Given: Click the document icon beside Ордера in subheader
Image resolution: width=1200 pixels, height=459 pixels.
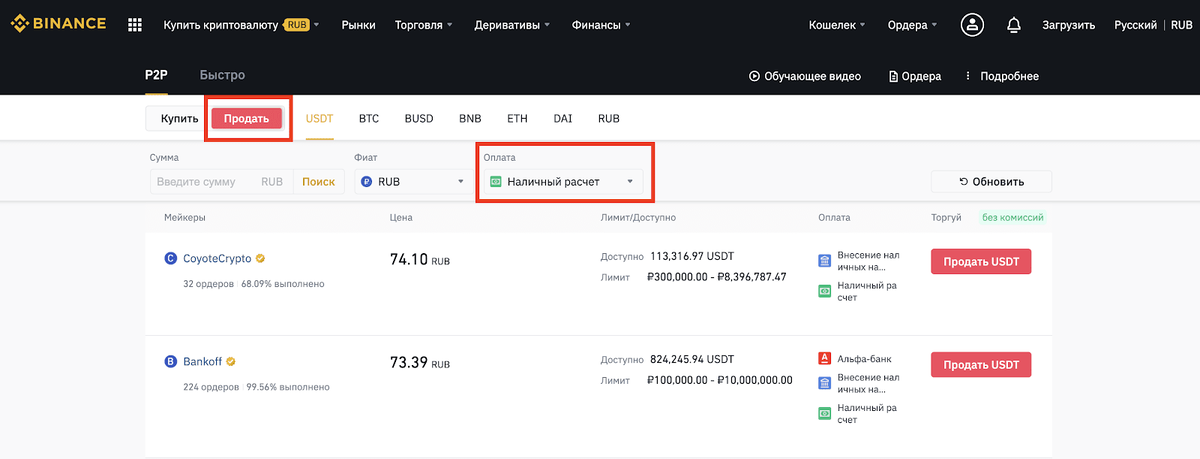Looking at the screenshot, I should [895, 76].
